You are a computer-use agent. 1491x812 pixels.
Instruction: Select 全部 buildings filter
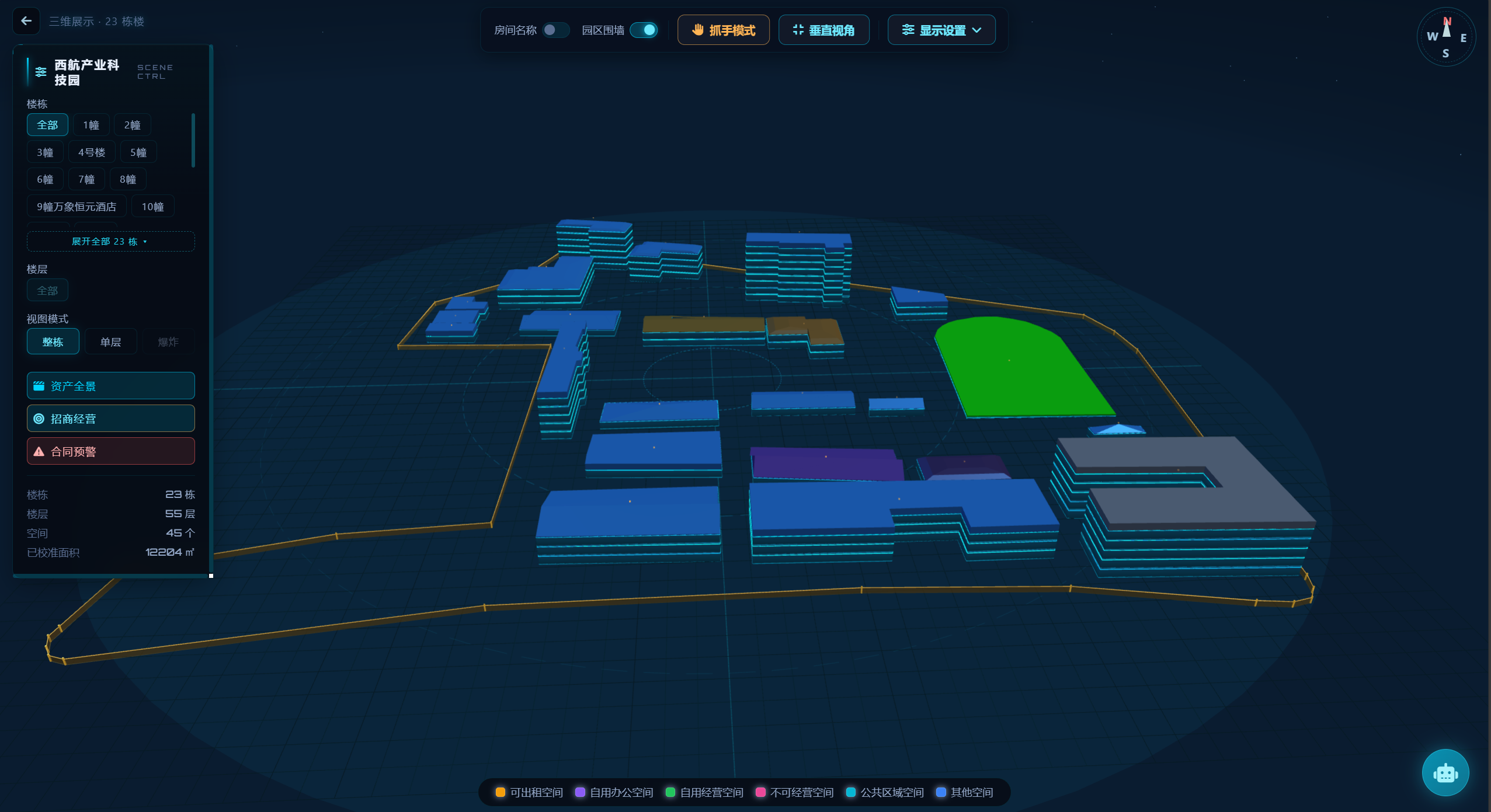click(x=47, y=125)
